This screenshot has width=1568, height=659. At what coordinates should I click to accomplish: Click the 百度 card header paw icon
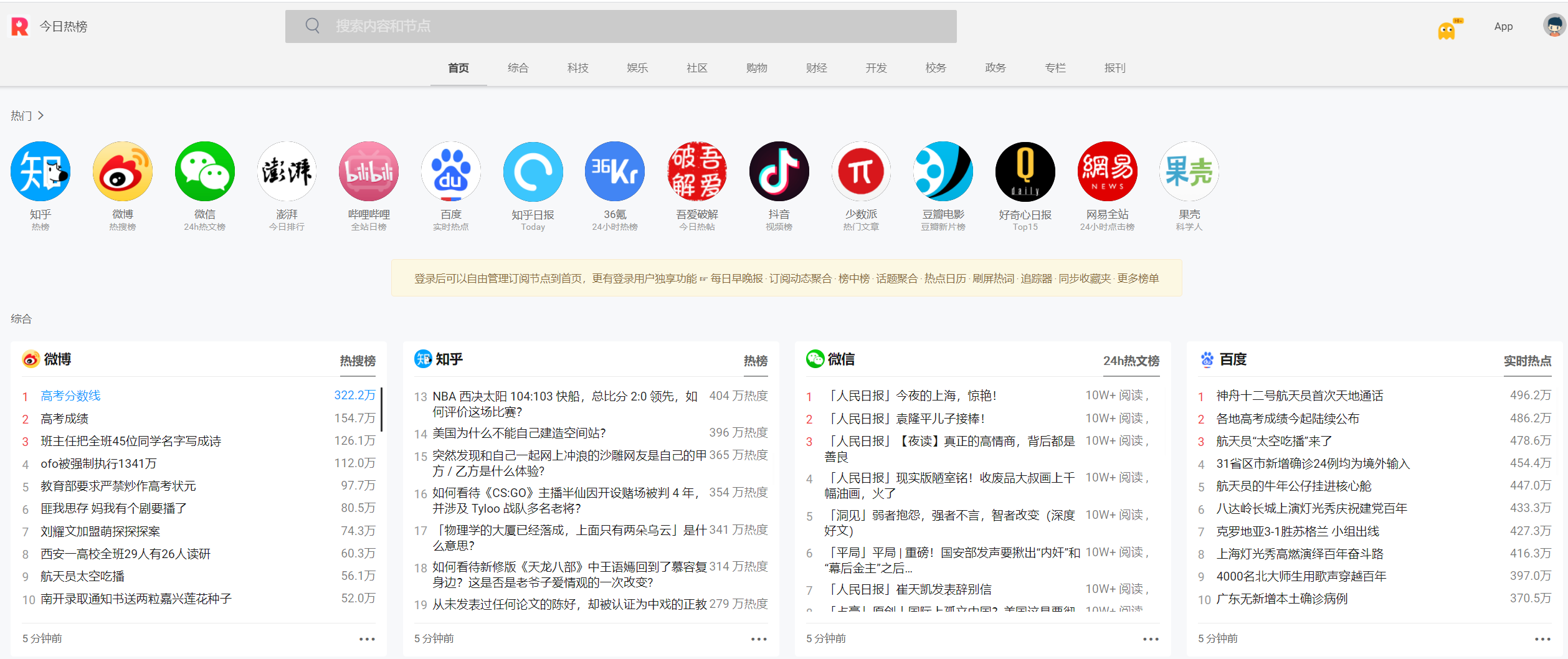(1207, 359)
